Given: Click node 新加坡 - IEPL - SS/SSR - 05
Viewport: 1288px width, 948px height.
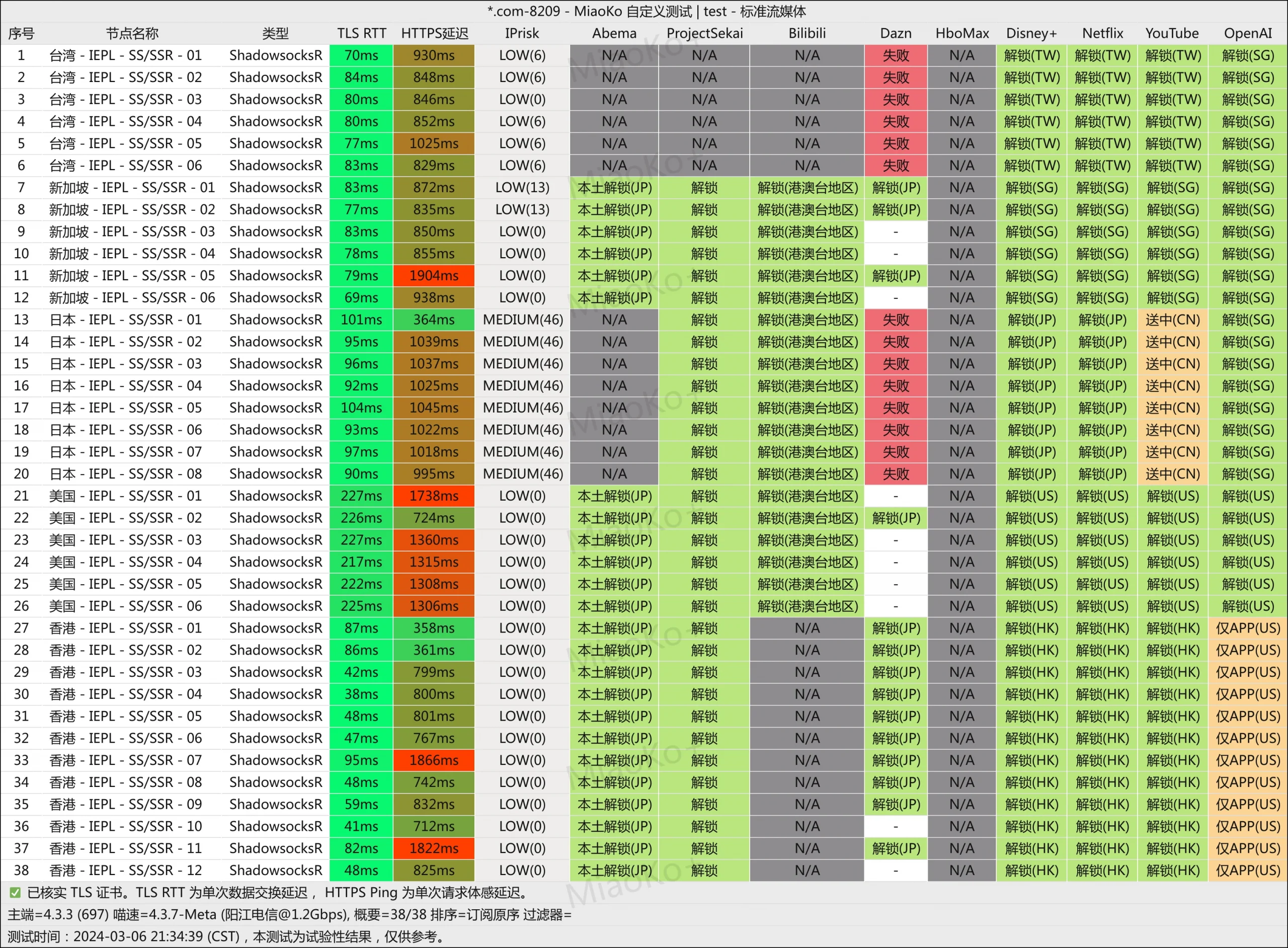Looking at the screenshot, I should (x=132, y=275).
